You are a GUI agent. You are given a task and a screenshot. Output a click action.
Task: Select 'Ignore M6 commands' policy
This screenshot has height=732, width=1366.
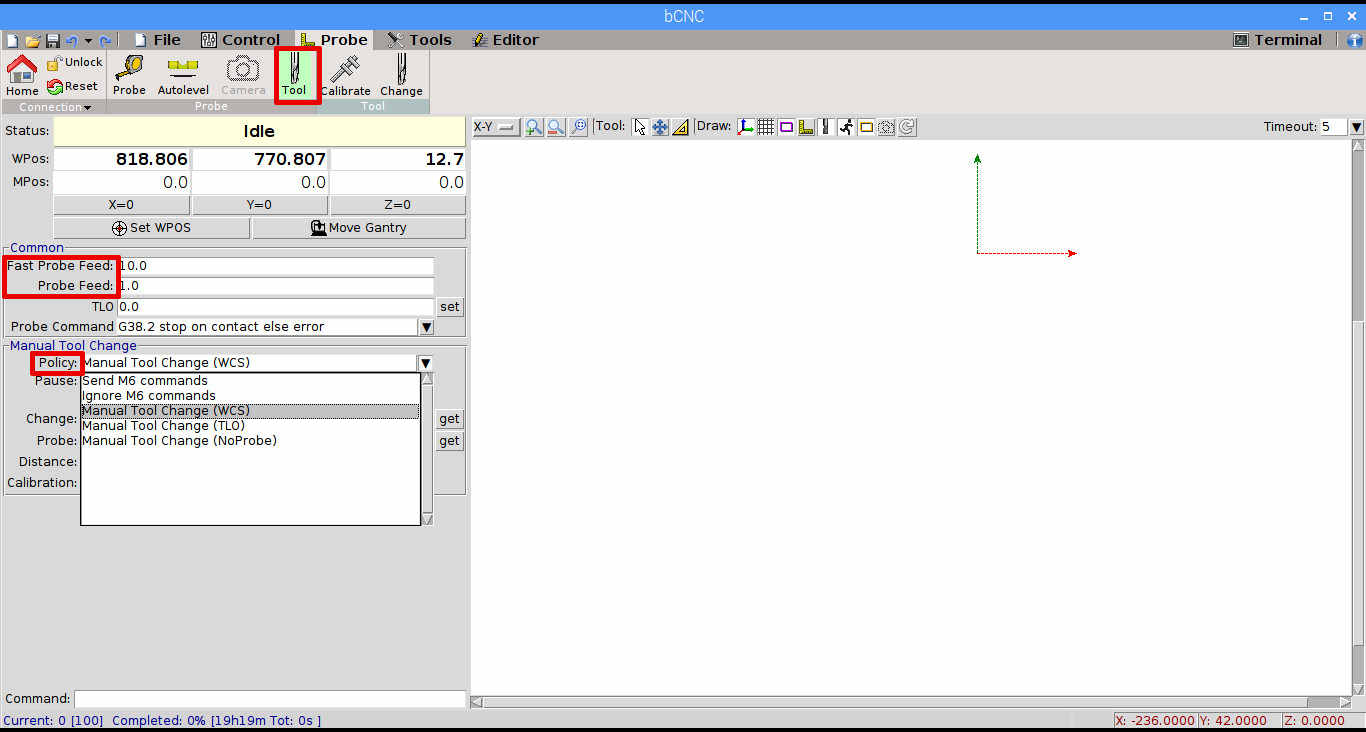click(x=250, y=396)
